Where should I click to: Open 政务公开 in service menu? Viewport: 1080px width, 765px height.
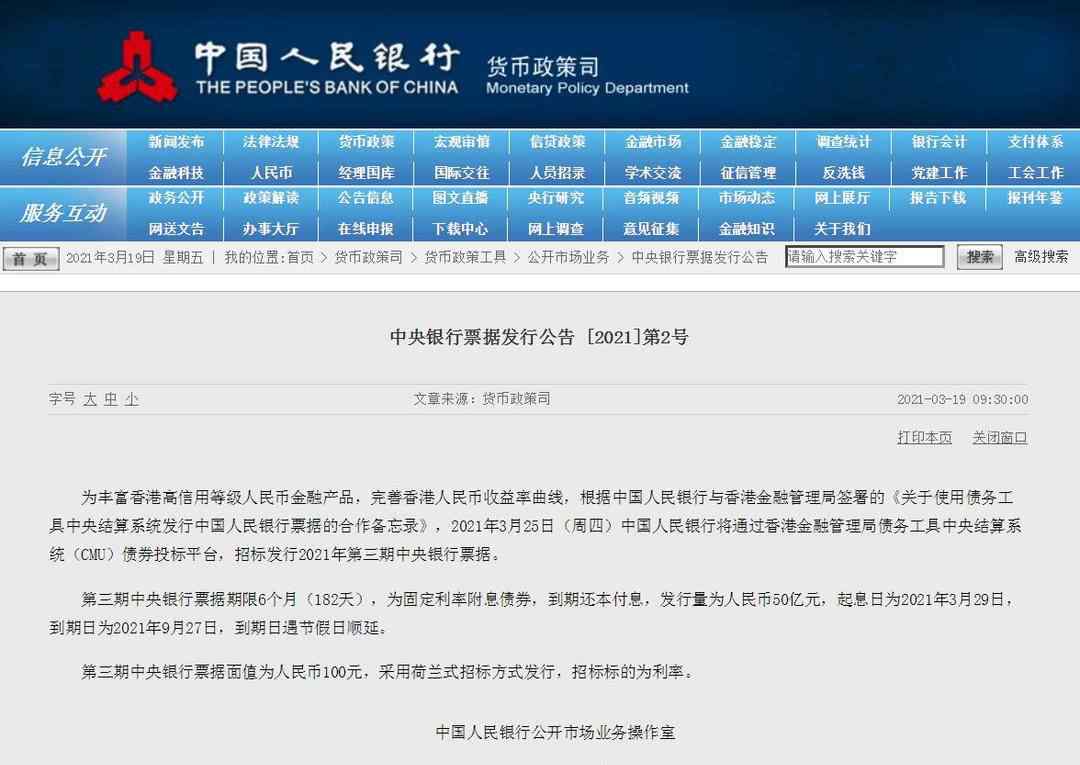pos(176,198)
